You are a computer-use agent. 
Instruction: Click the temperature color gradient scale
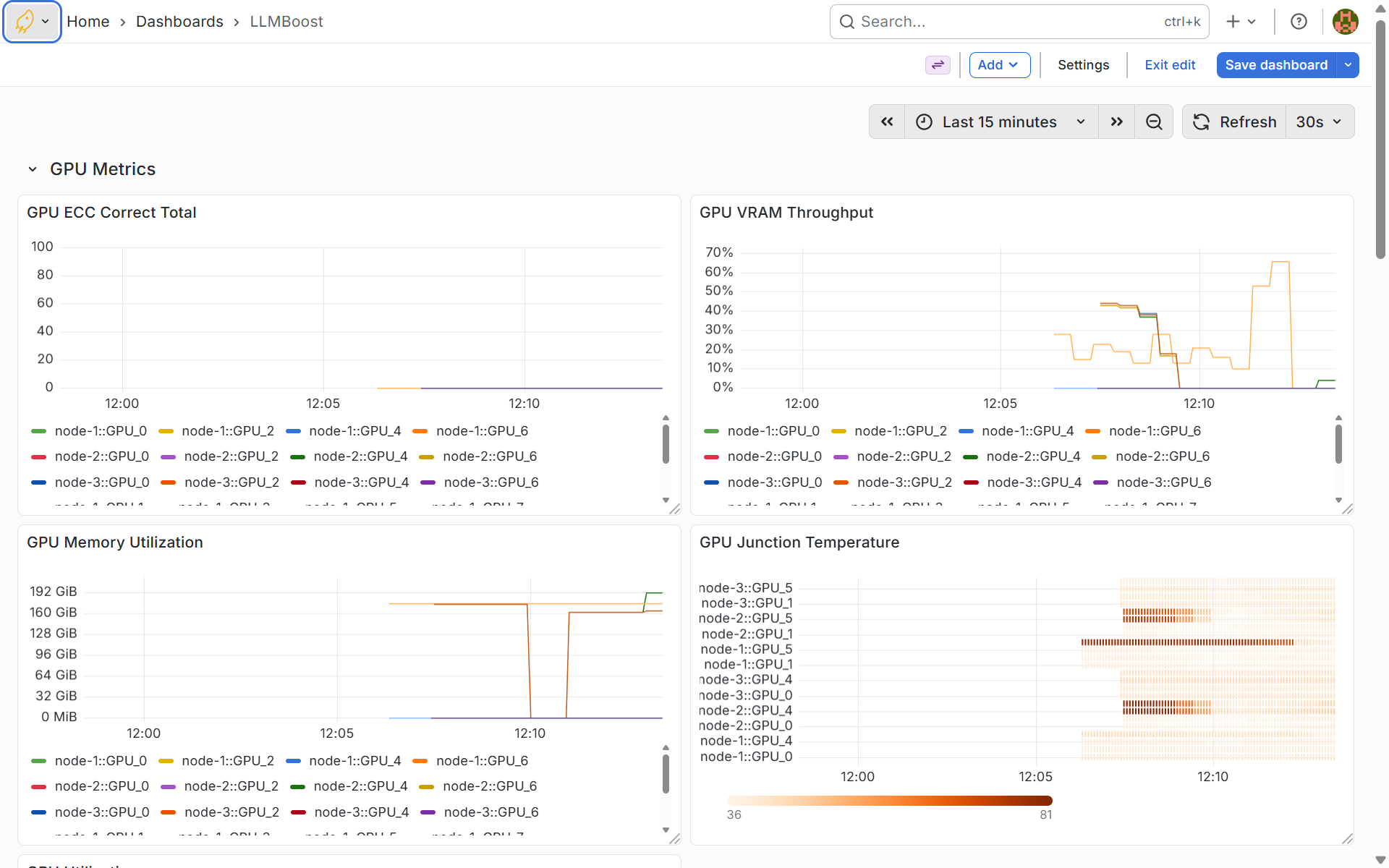coord(889,800)
